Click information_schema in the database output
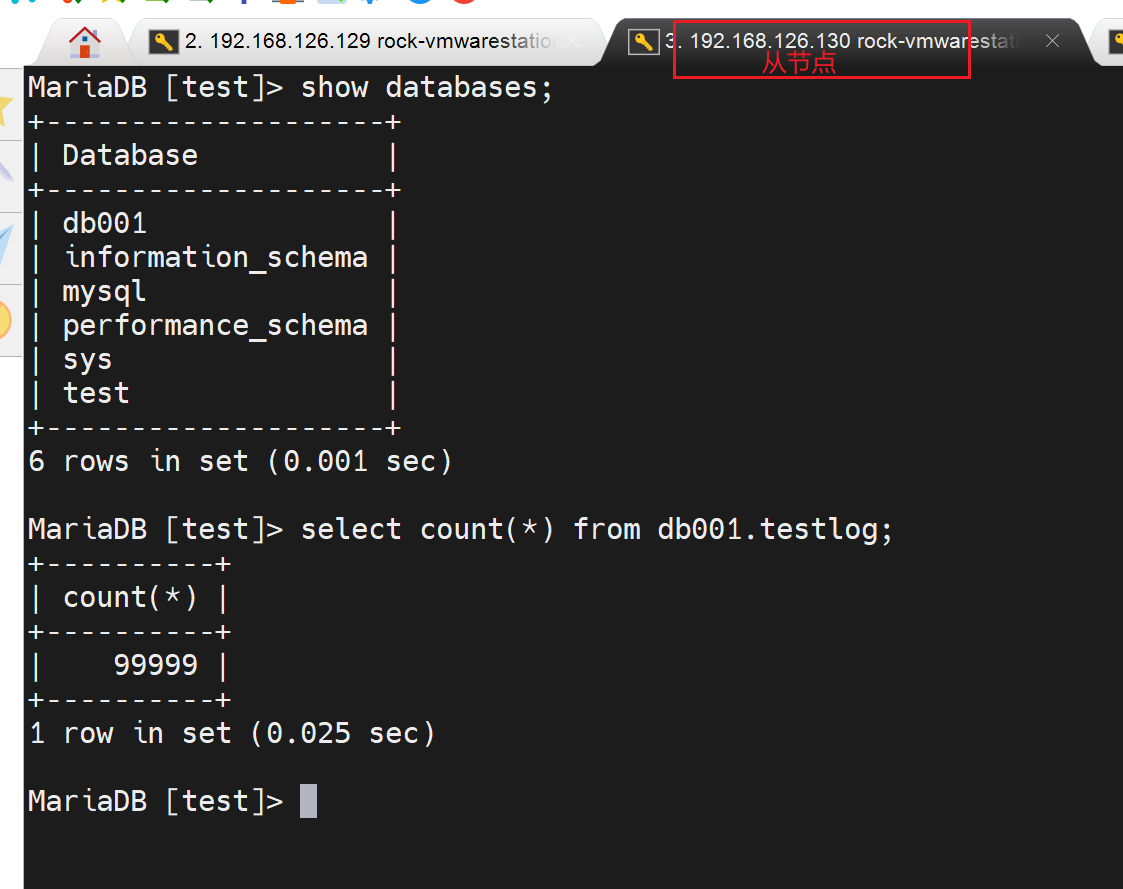Image resolution: width=1123 pixels, height=889 pixels. (x=216, y=257)
